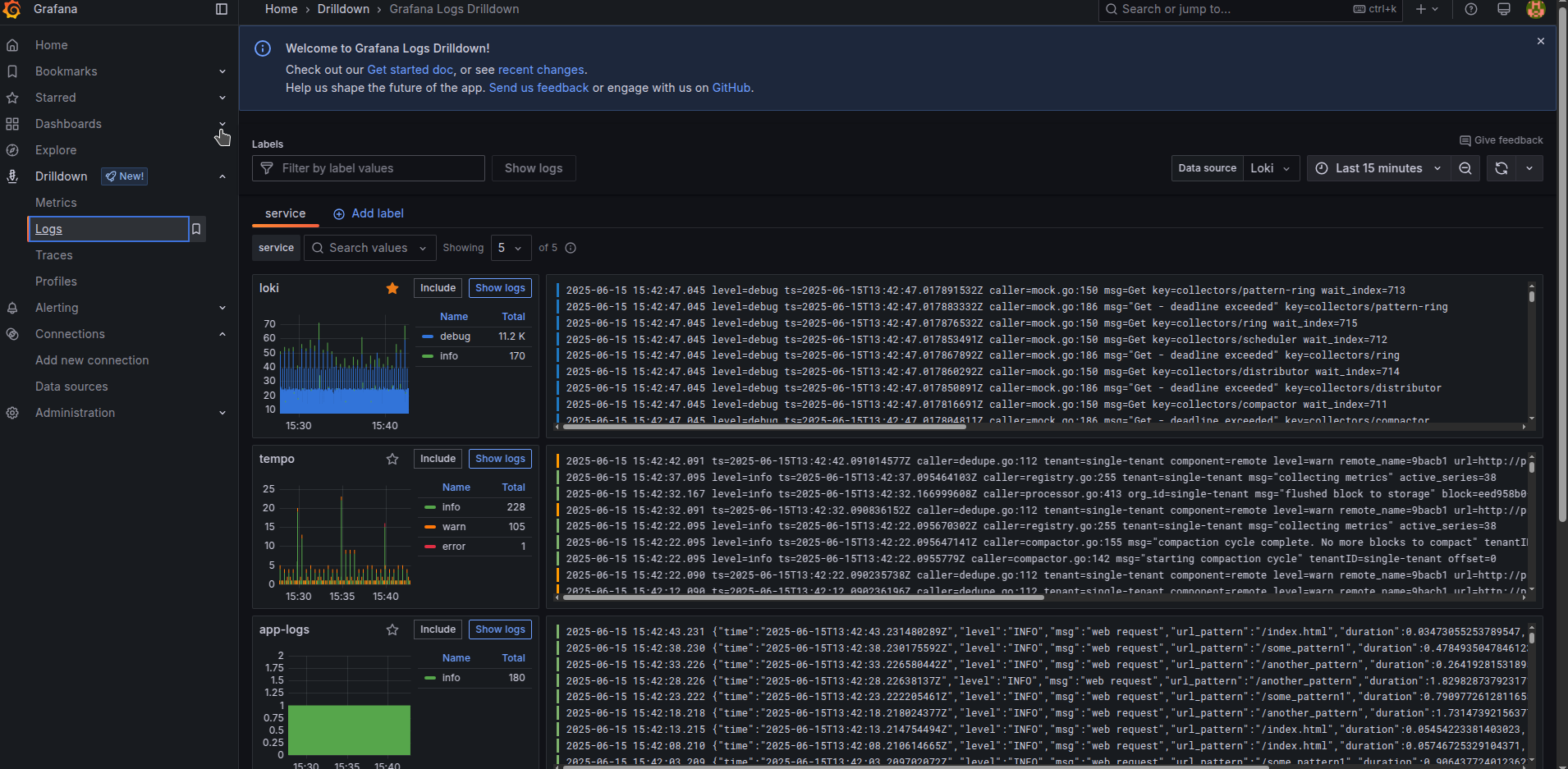Collapse the Drilldown section chevron
The image size is (1568, 769).
coord(222,176)
